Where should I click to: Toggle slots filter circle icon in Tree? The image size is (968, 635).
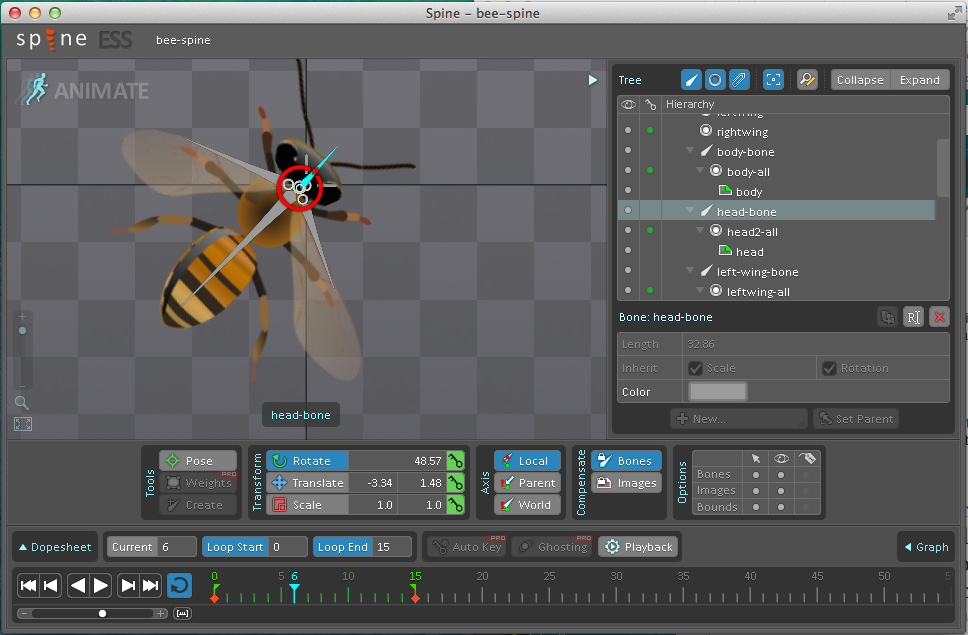(715, 80)
